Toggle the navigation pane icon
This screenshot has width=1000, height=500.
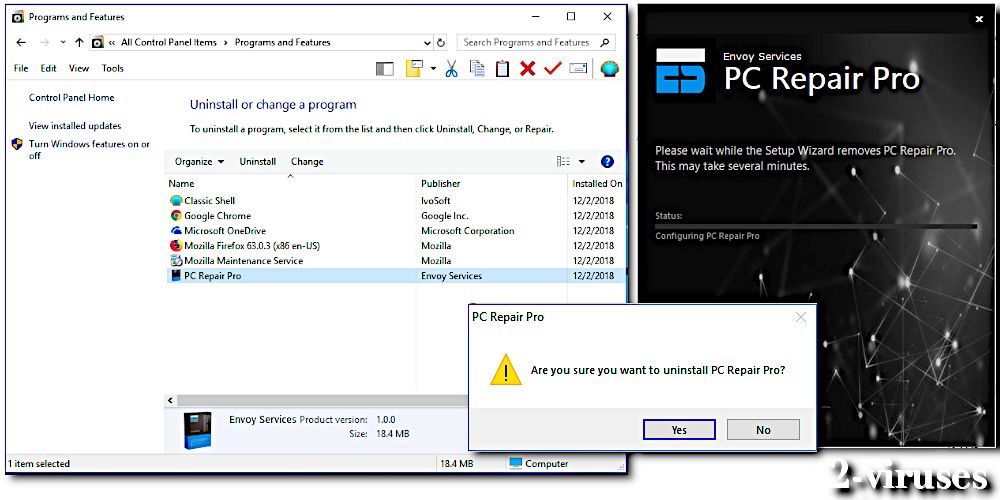(x=385, y=69)
